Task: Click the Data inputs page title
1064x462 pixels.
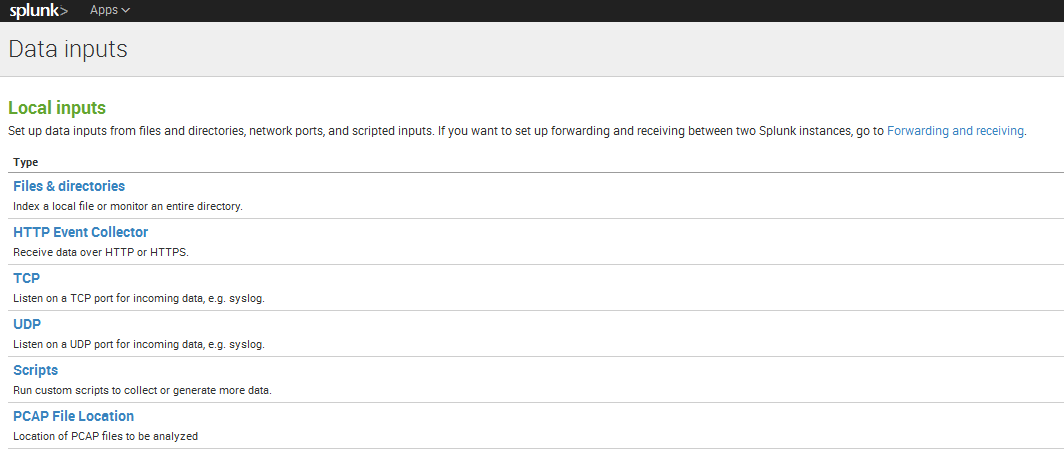Action: click(x=68, y=49)
